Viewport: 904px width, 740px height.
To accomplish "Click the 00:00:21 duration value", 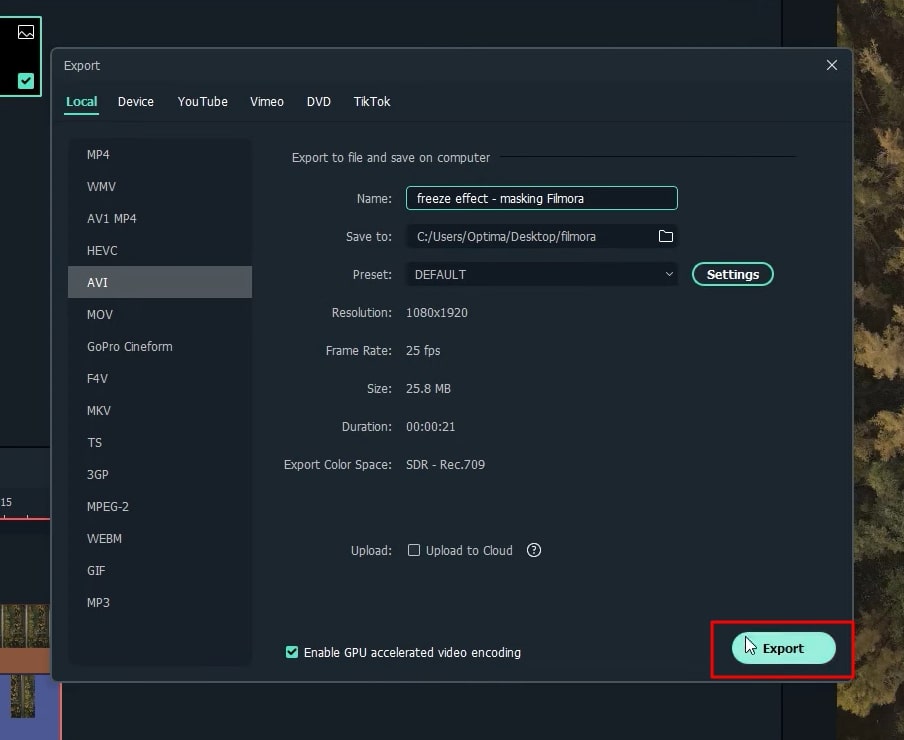I will 430,426.
